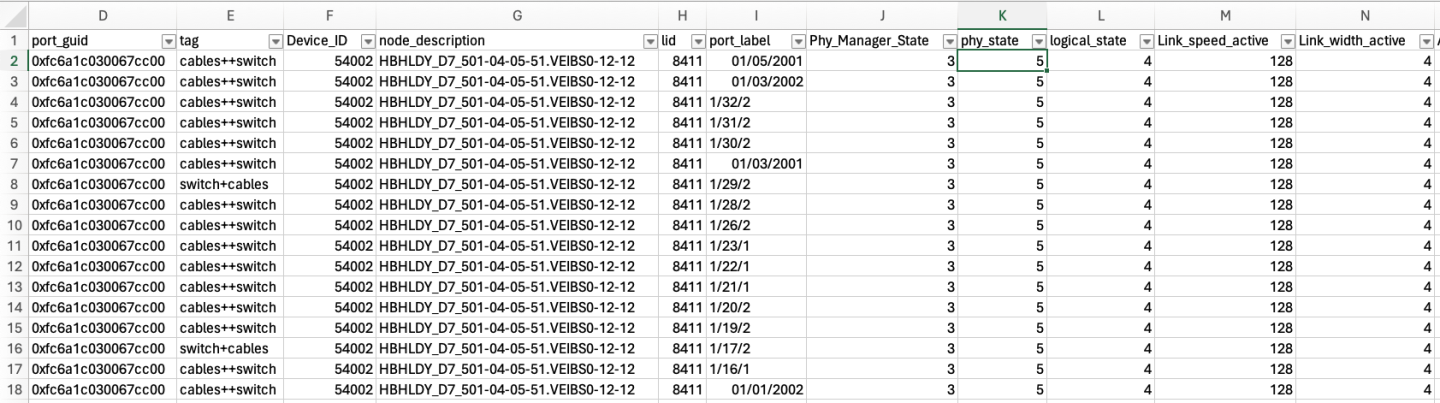Viewport: 1440px width, 403px height.
Task: Open the port_label filter dropdown
Action: [x=797, y=41]
